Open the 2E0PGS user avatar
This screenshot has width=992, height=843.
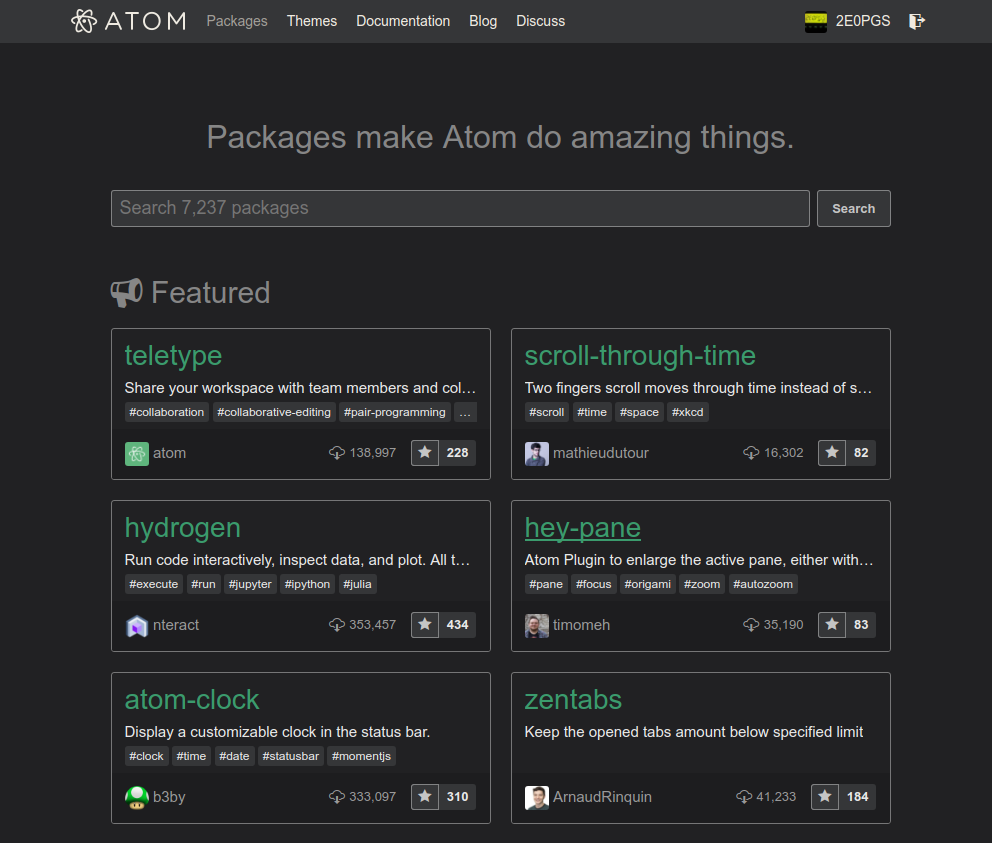pyautogui.click(x=815, y=22)
